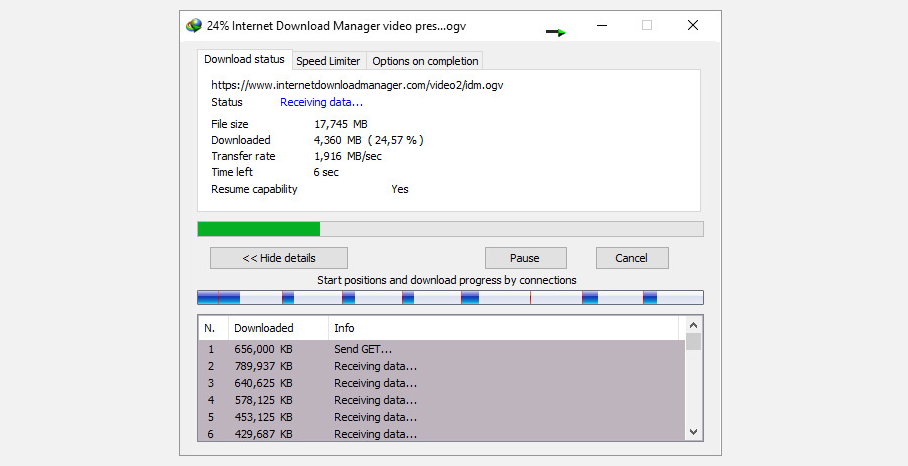Click the green download progress bar
This screenshot has height=466, width=908.
[x=450, y=229]
